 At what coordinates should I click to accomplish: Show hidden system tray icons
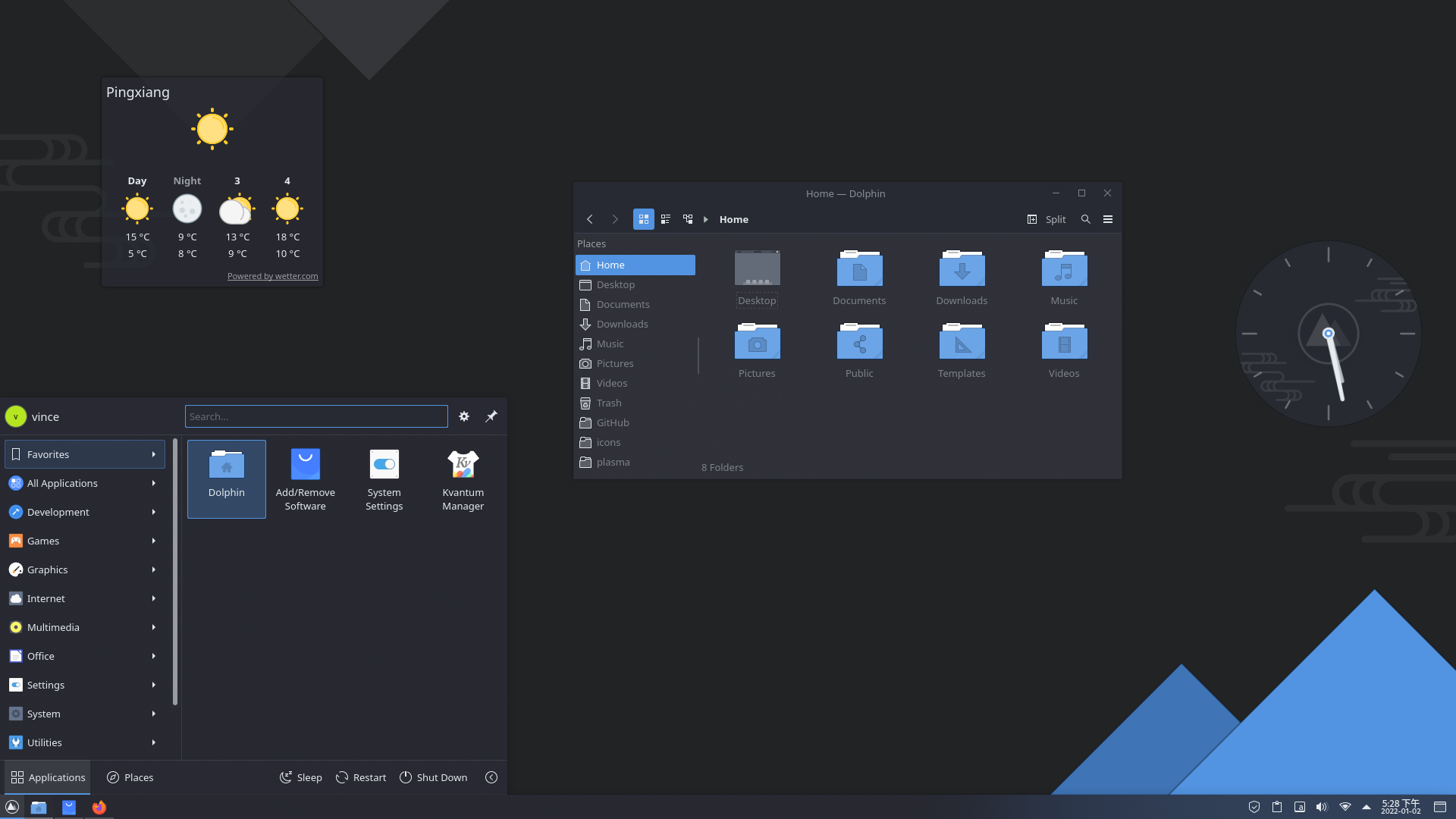click(1367, 807)
